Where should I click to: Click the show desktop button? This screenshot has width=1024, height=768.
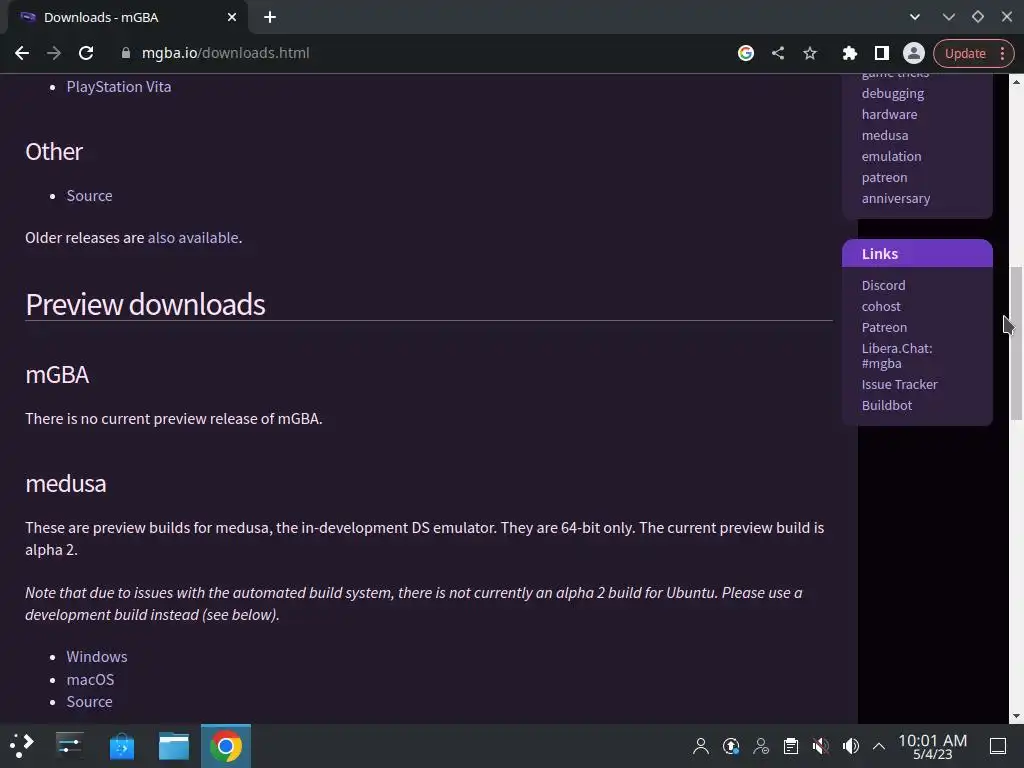click(x=998, y=746)
